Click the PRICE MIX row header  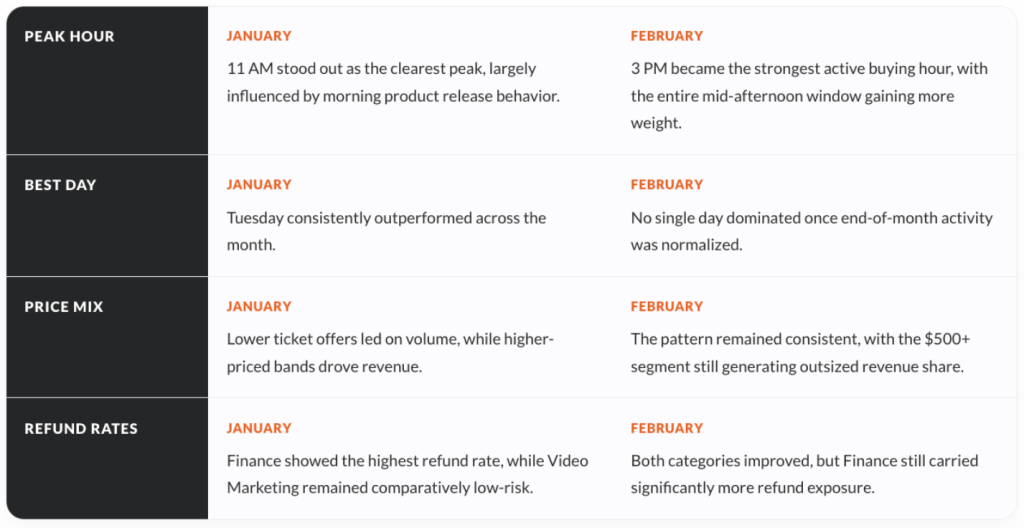[63, 307]
